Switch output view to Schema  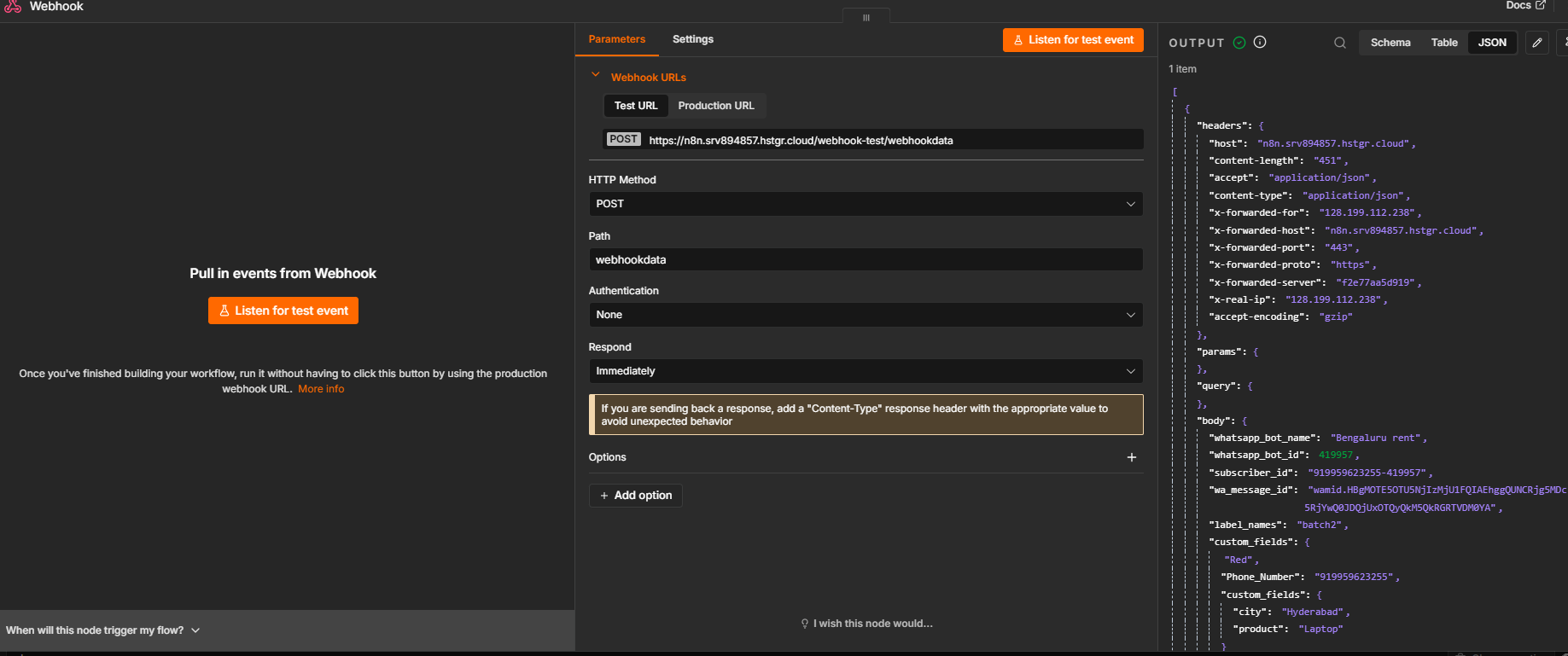(1390, 43)
